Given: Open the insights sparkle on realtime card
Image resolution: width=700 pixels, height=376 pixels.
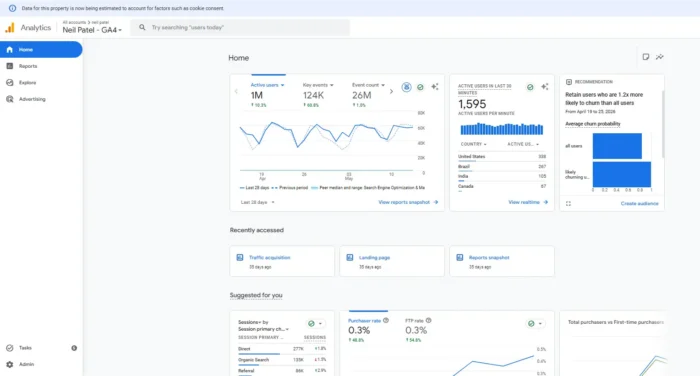Looking at the screenshot, I should (545, 87).
